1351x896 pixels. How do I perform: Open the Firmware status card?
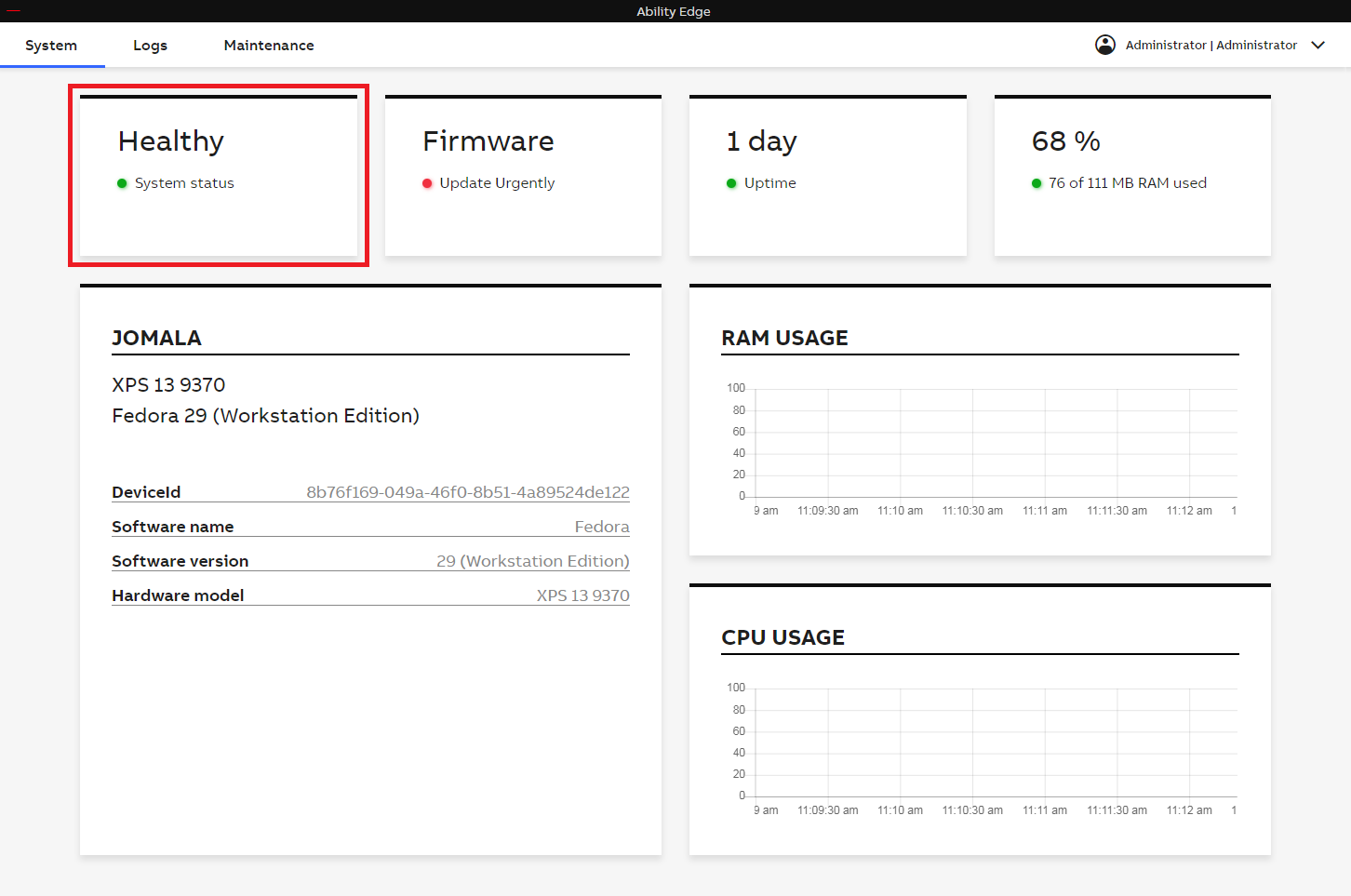pyautogui.click(x=523, y=175)
